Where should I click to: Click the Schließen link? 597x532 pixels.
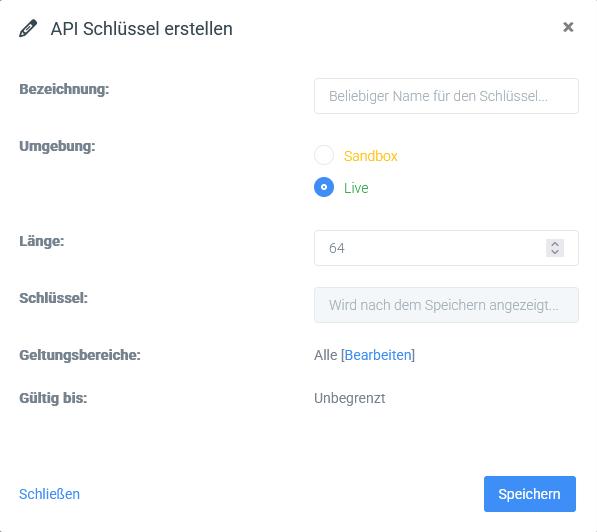coord(49,494)
